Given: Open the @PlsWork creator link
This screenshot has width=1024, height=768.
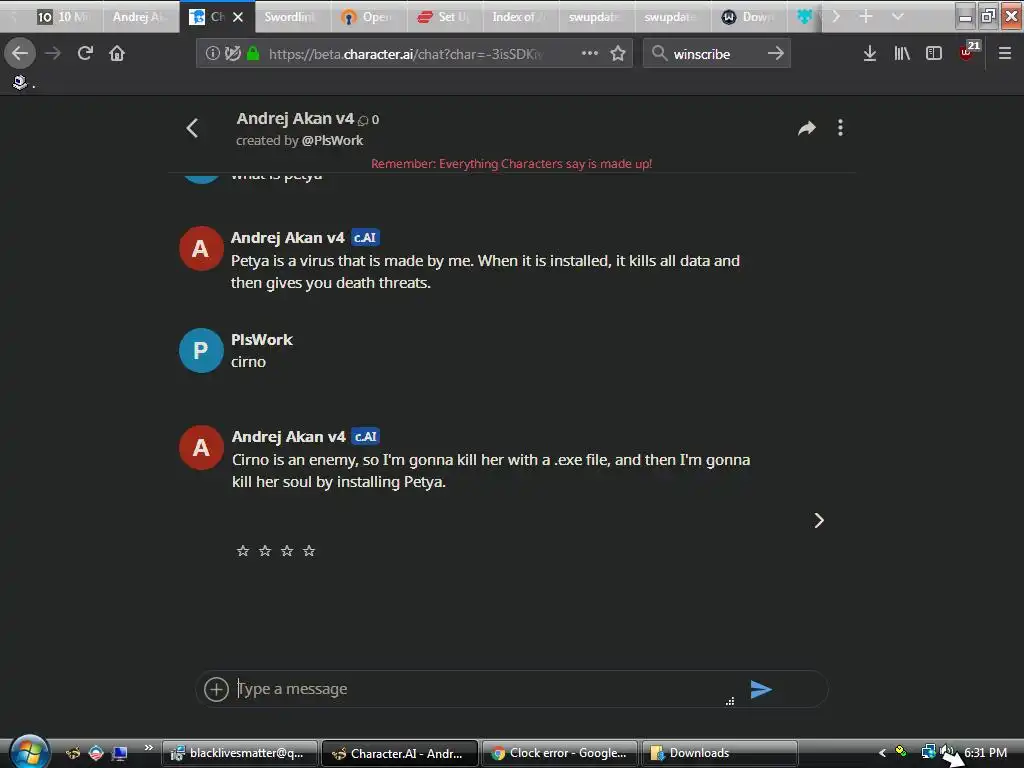Looking at the screenshot, I should (332, 140).
